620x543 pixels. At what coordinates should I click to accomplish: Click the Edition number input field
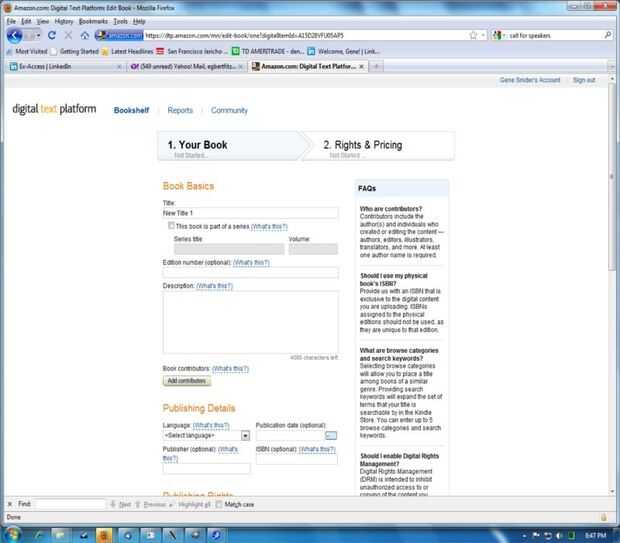pyautogui.click(x=250, y=272)
